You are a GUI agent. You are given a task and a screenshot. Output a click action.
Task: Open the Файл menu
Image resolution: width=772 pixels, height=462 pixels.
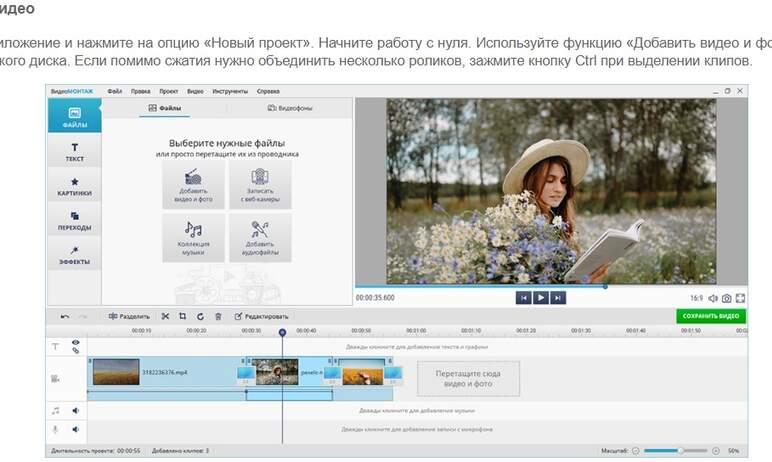click(x=115, y=91)
